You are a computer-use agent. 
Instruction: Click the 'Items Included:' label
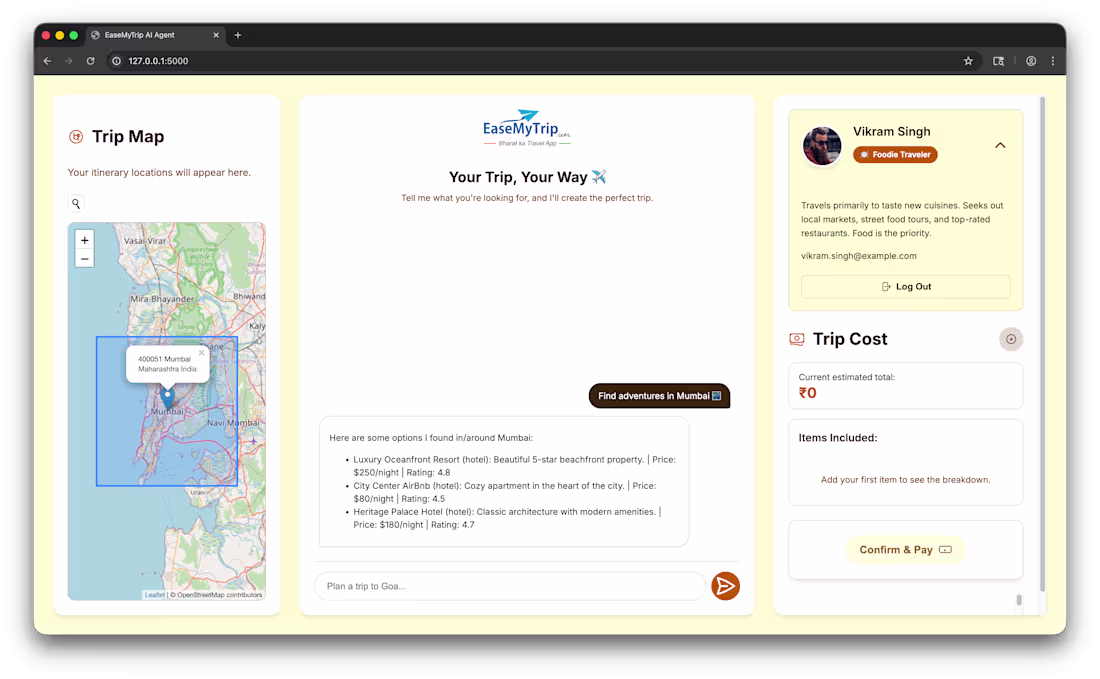pos(838,438)
